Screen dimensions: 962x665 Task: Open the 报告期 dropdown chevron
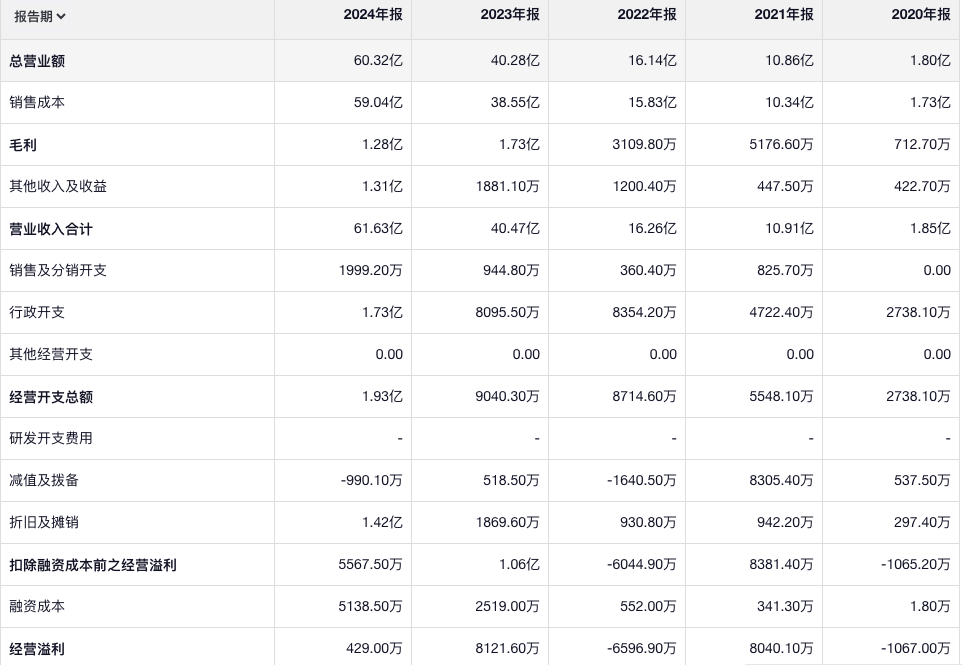click(x=62, y=16)
